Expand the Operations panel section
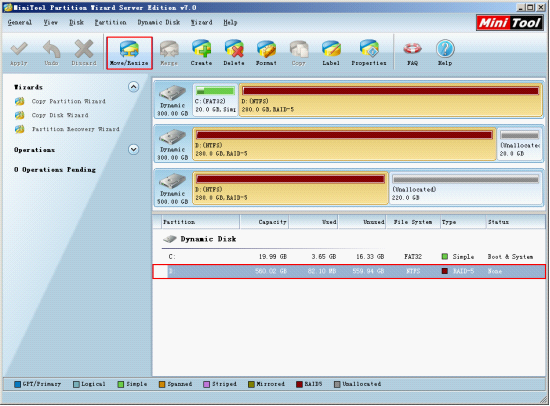 pos(133,149)
